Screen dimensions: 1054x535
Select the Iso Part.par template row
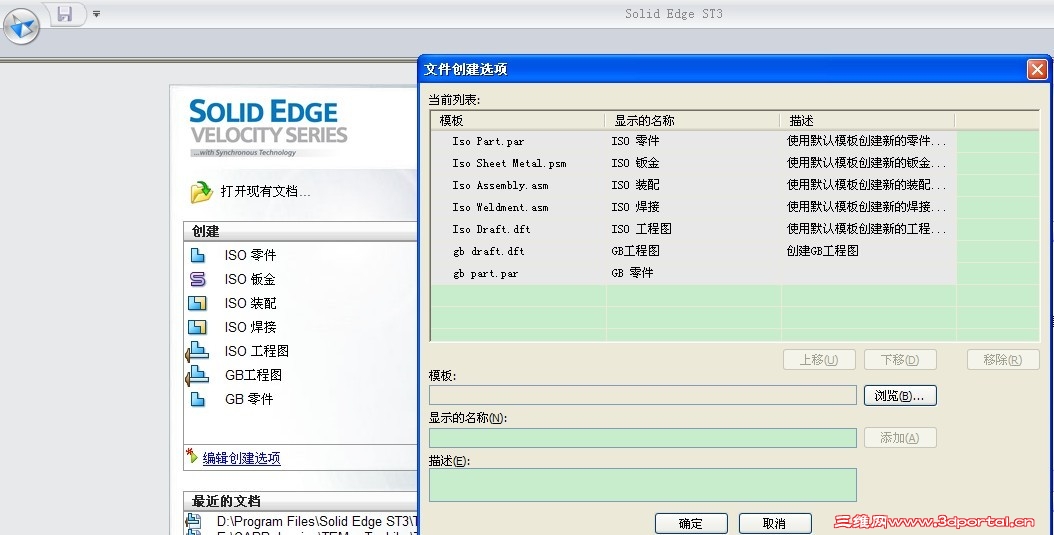(x=694, y=141)
